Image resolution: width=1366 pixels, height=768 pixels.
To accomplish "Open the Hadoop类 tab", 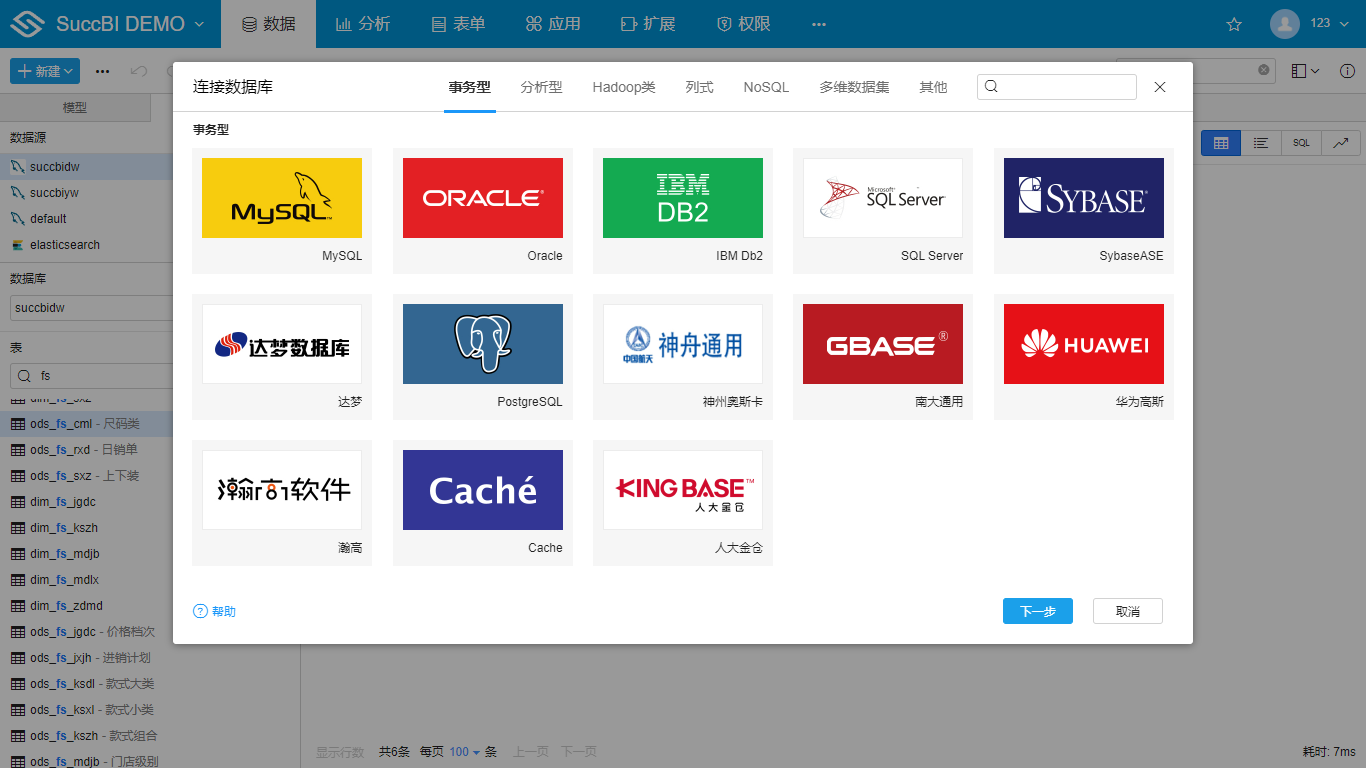I will pos(623,88).
